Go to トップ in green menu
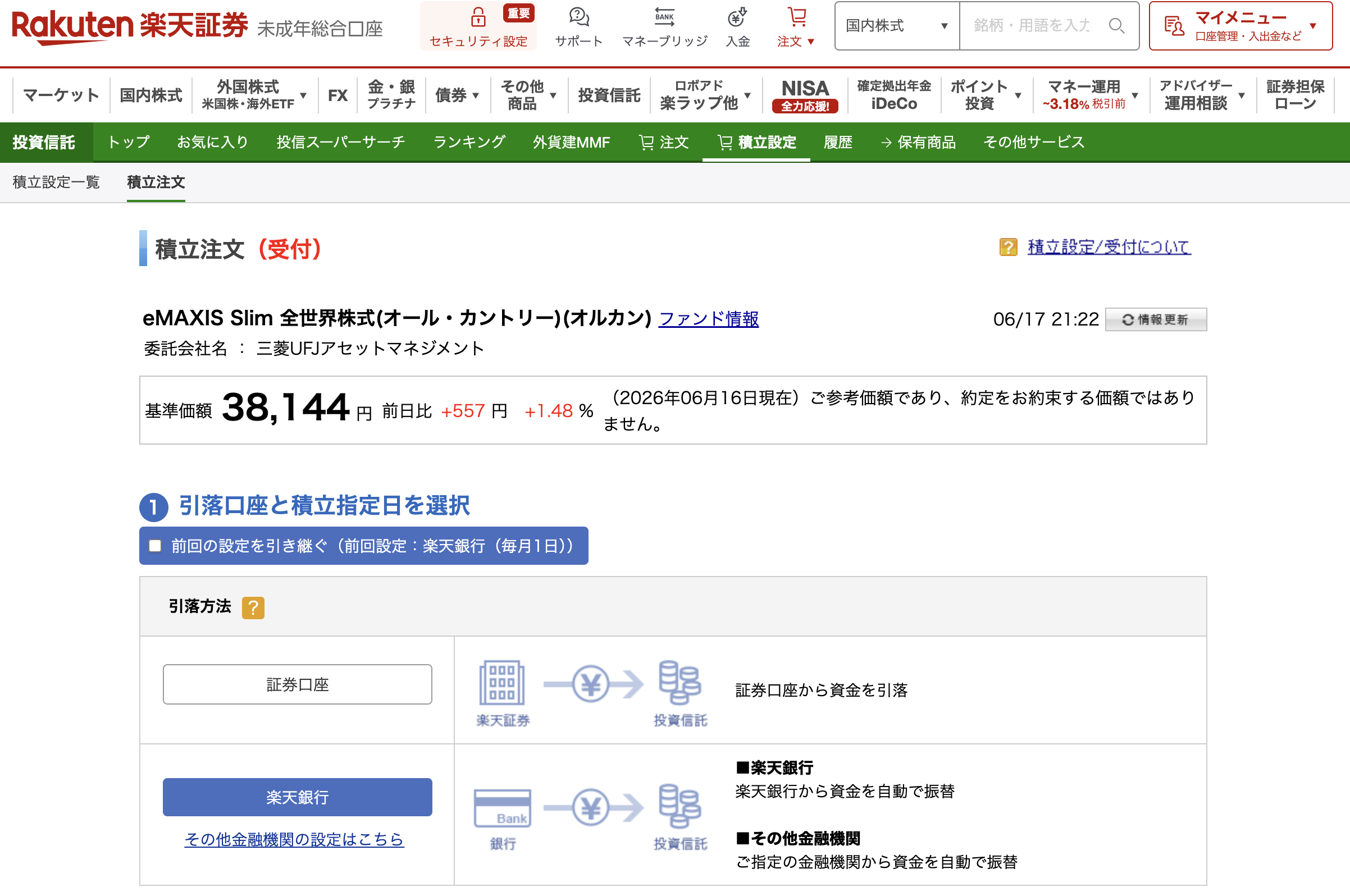1350x896 pixels. tap(129, 142)
